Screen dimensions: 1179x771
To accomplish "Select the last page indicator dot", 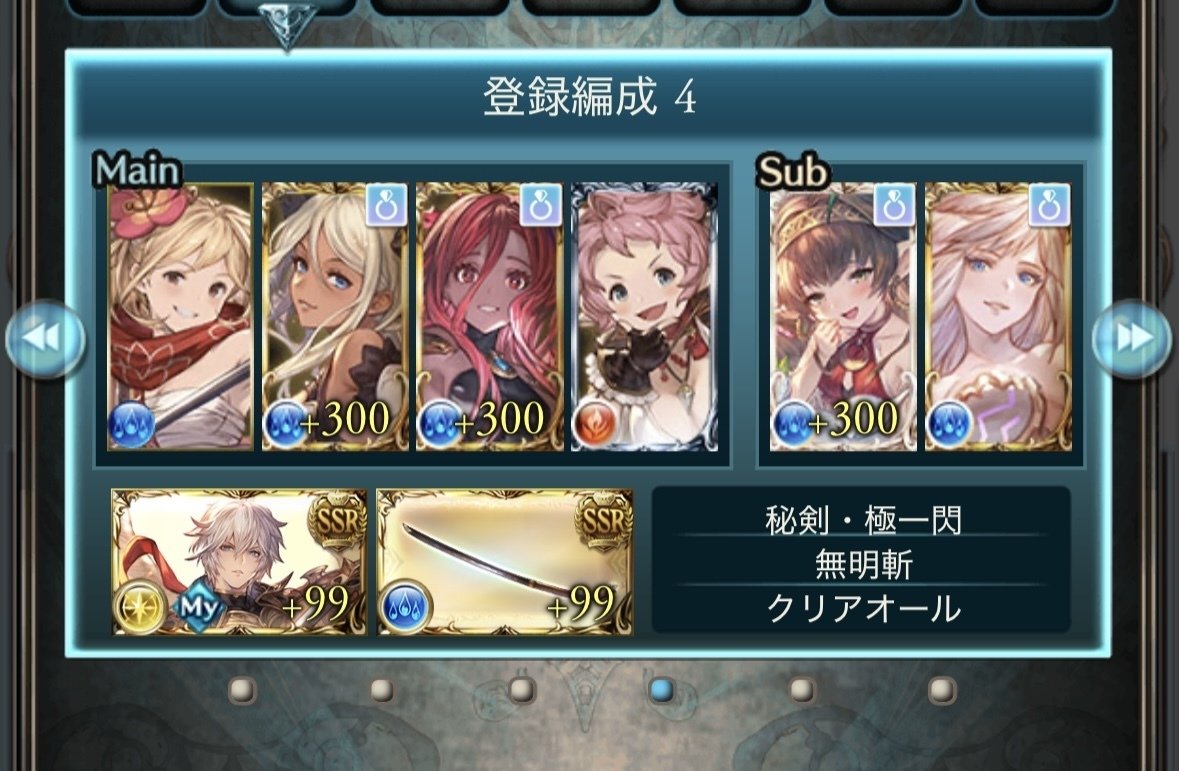I will (x=942, y=690).
